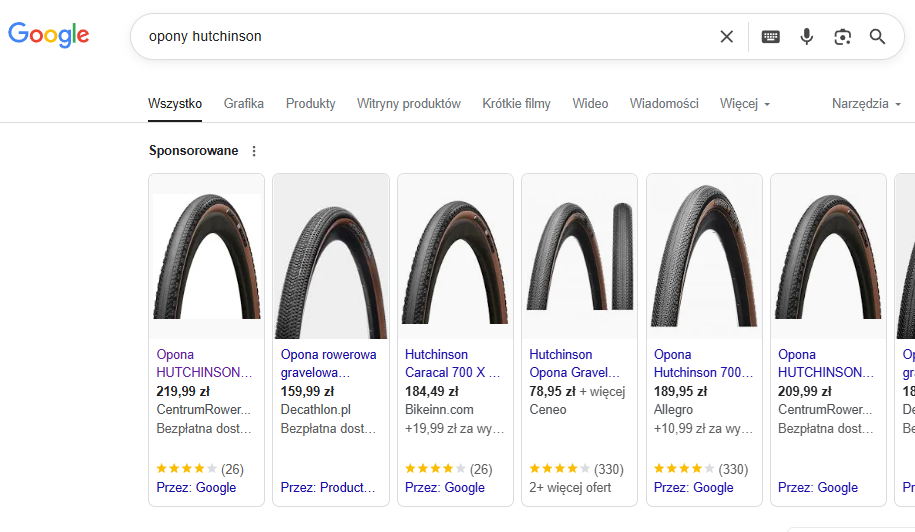The width and height of the screenshot is (915, 532).
Task: Click the Ceneo tire thumbnail with two tires
Action: pyautogui.click(x=579, y=256)
